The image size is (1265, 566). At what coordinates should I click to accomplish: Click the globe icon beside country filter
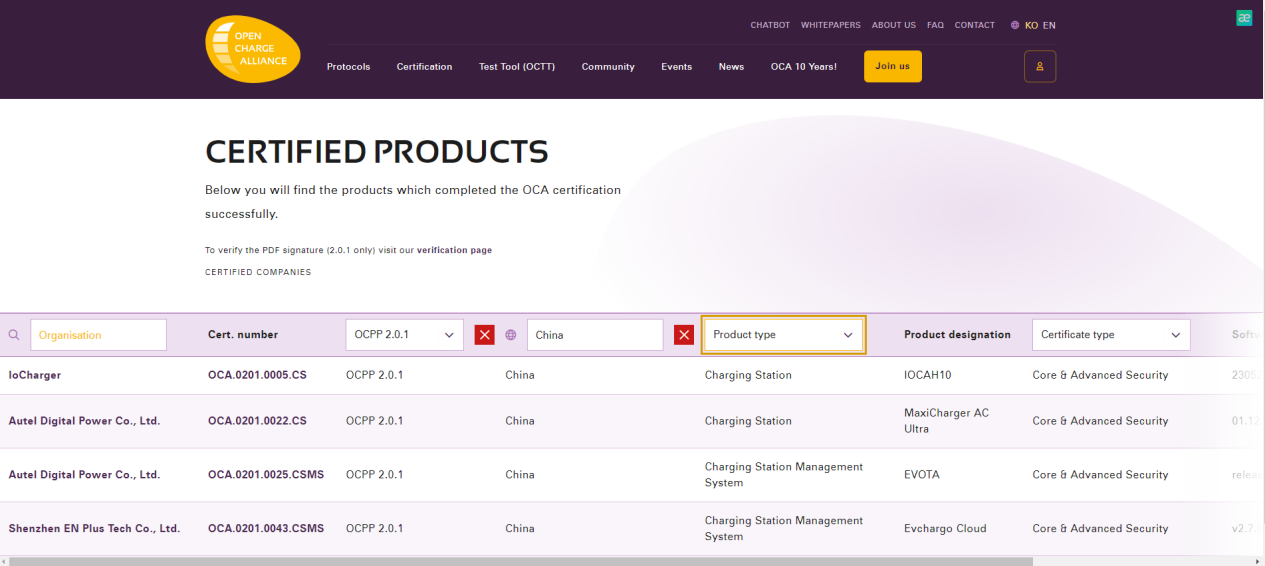(x=511, y=335)
